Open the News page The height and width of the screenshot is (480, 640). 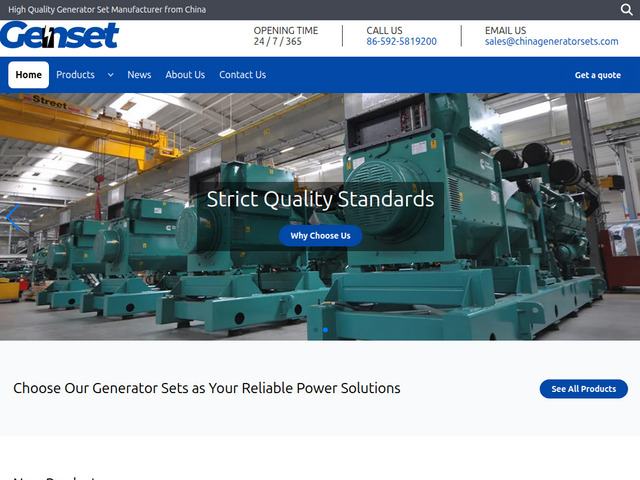(139, 75)
